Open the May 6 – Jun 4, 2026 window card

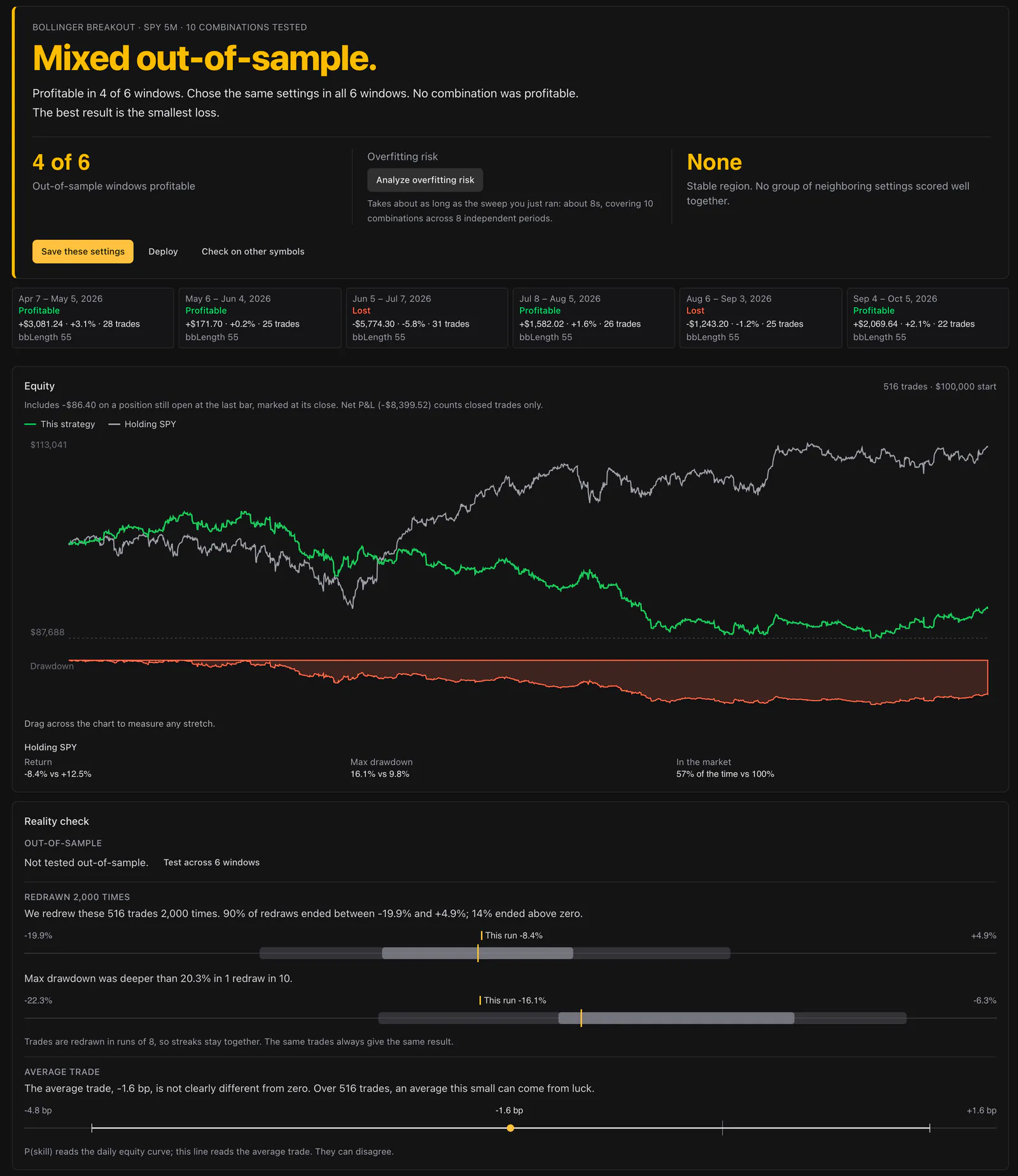coord(260,318)
